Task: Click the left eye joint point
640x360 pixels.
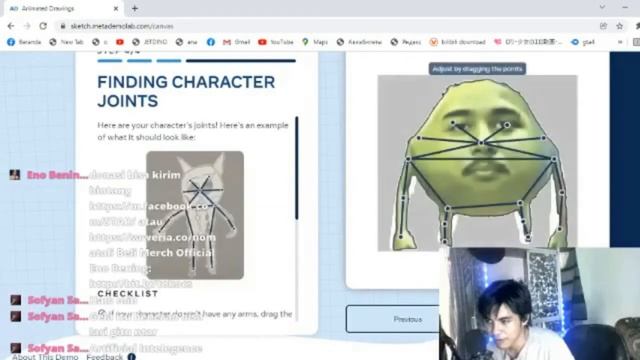Action: click(453, 122)
